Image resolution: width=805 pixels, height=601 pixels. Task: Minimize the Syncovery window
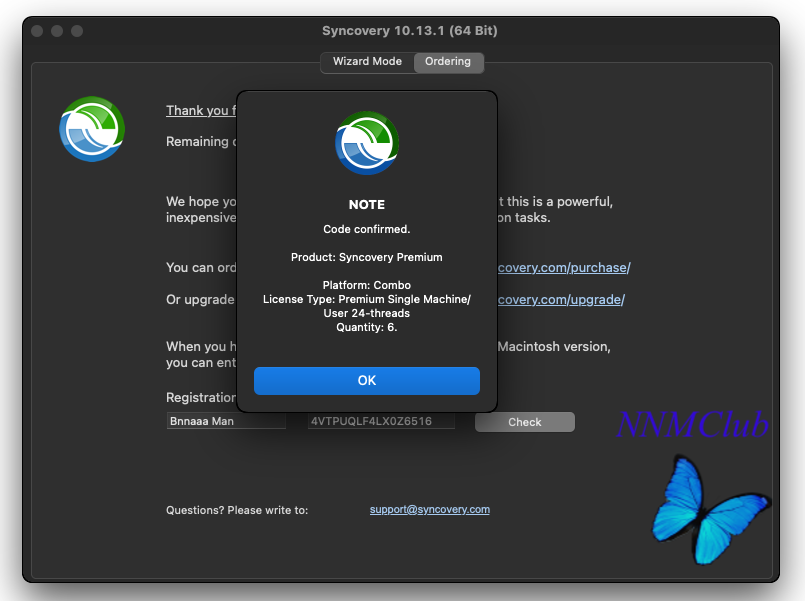click(57, 31)
